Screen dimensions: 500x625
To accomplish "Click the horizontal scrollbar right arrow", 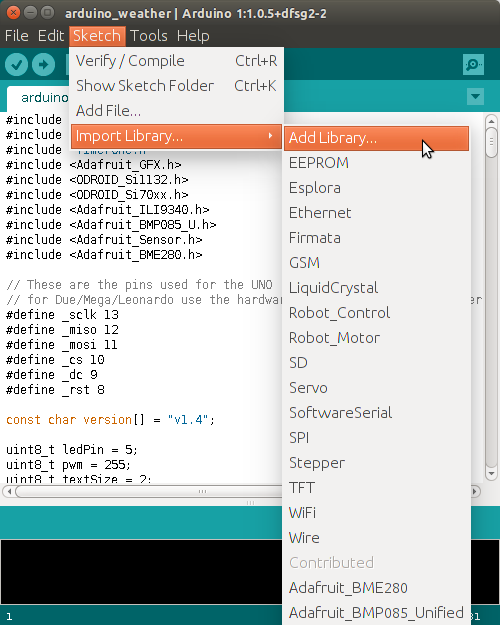I will (x=474, y=491).
